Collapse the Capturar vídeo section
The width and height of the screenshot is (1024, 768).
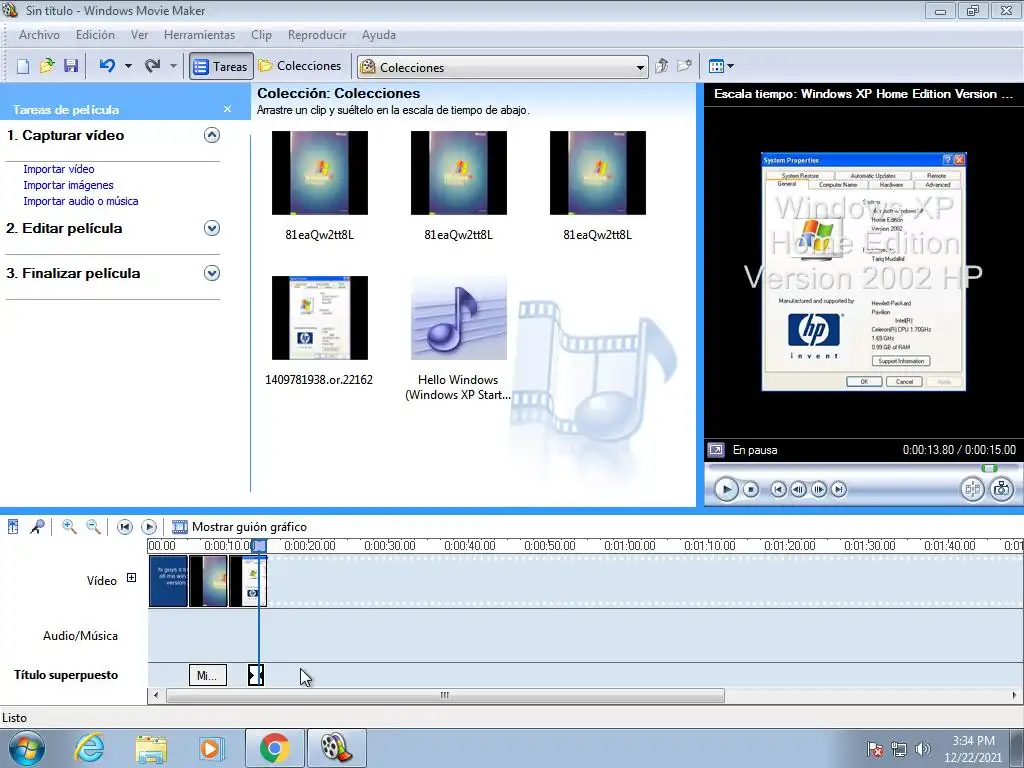pyautogui.click(x=212, y=135)
